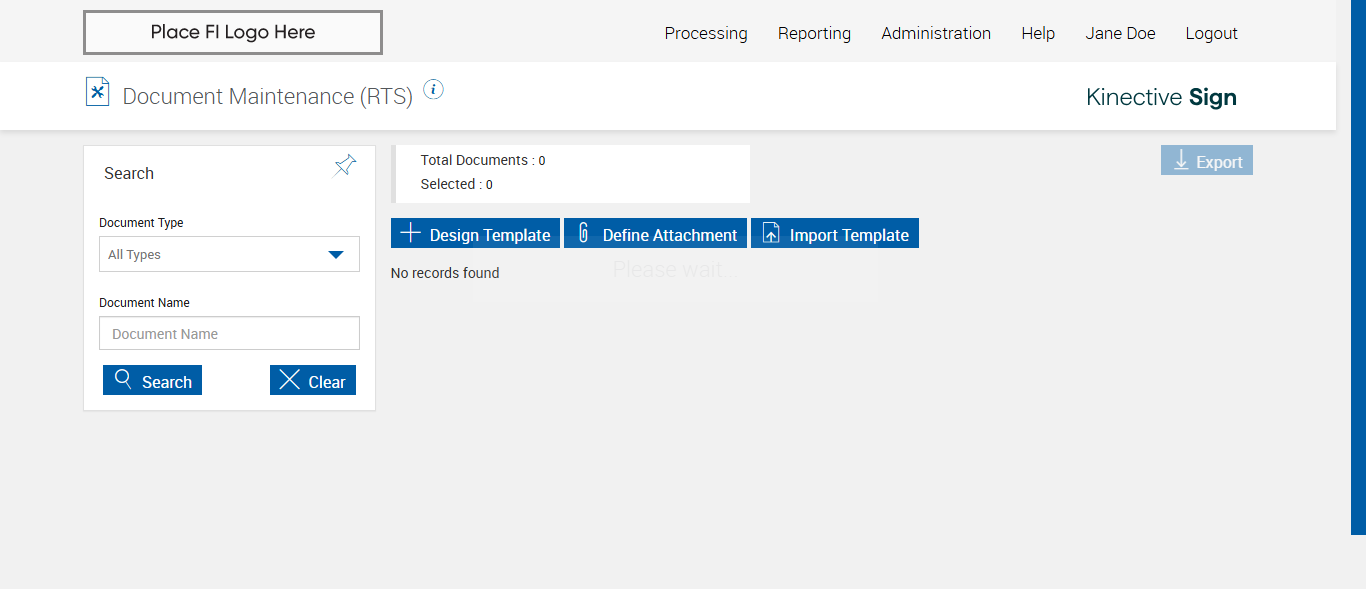Click the pin icon in Search panel
The height and width of the screenshot is (589, 1366).
(345, 166)
